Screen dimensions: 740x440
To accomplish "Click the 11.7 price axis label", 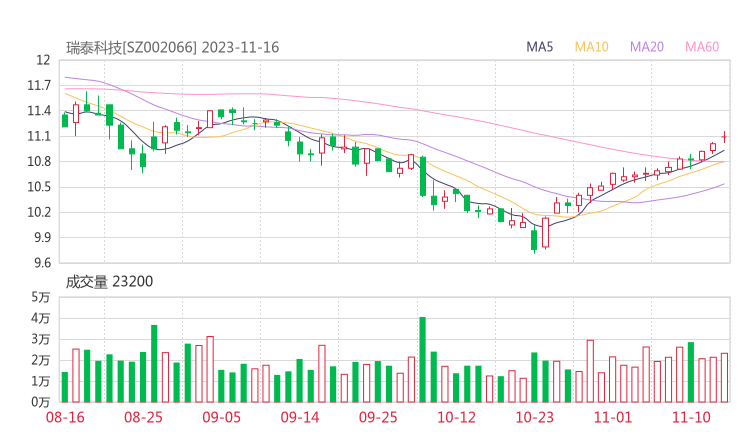I will point(39,85).
